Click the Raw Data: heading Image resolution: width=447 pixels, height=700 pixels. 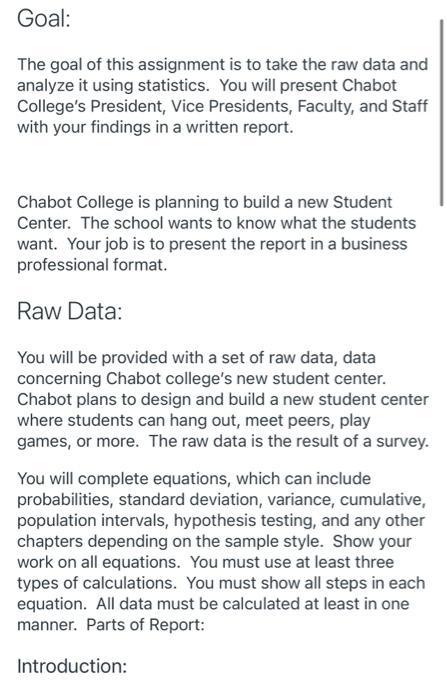(x=70, y=311)
